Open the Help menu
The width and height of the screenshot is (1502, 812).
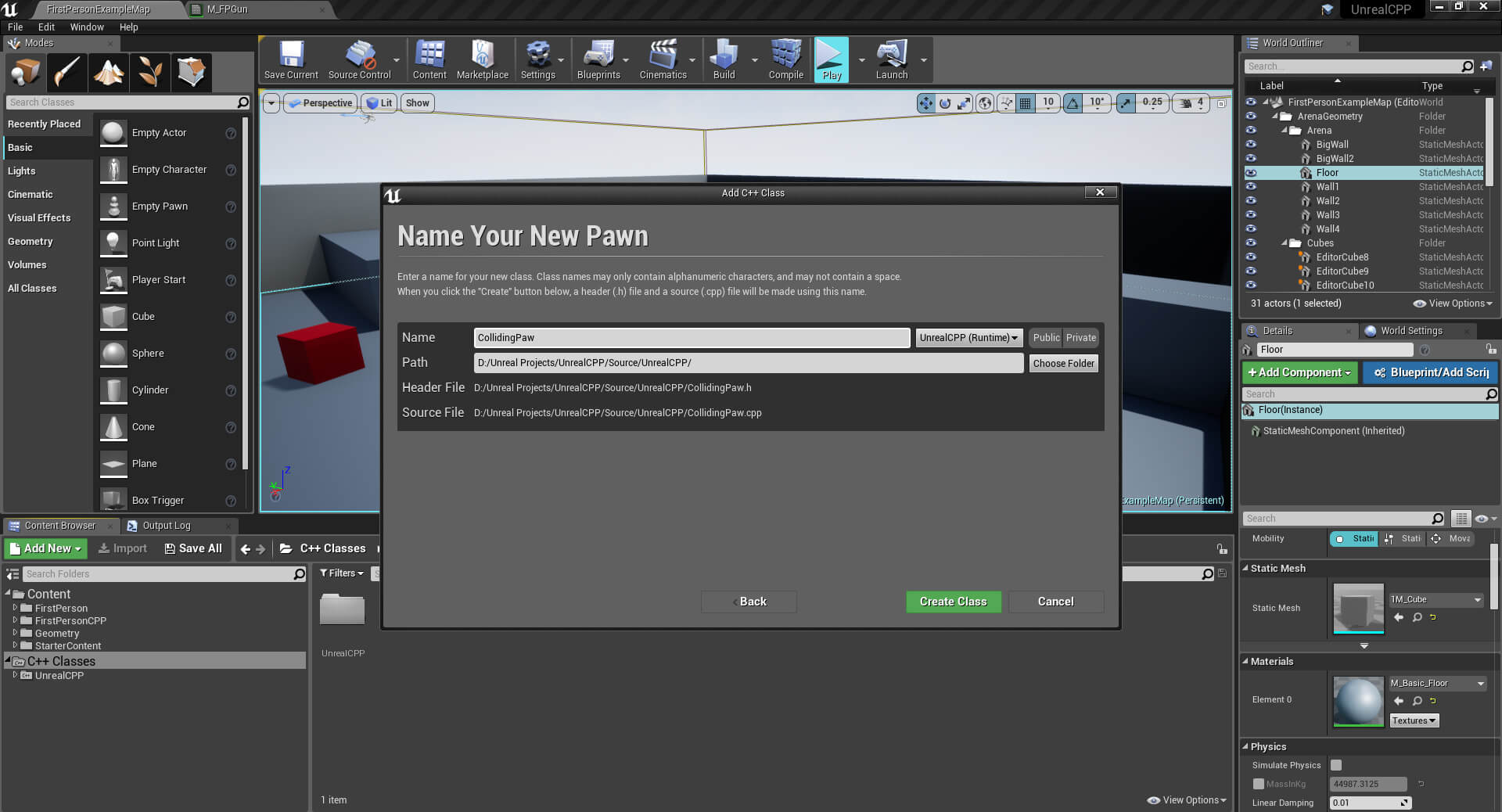[x=128, y=27]
